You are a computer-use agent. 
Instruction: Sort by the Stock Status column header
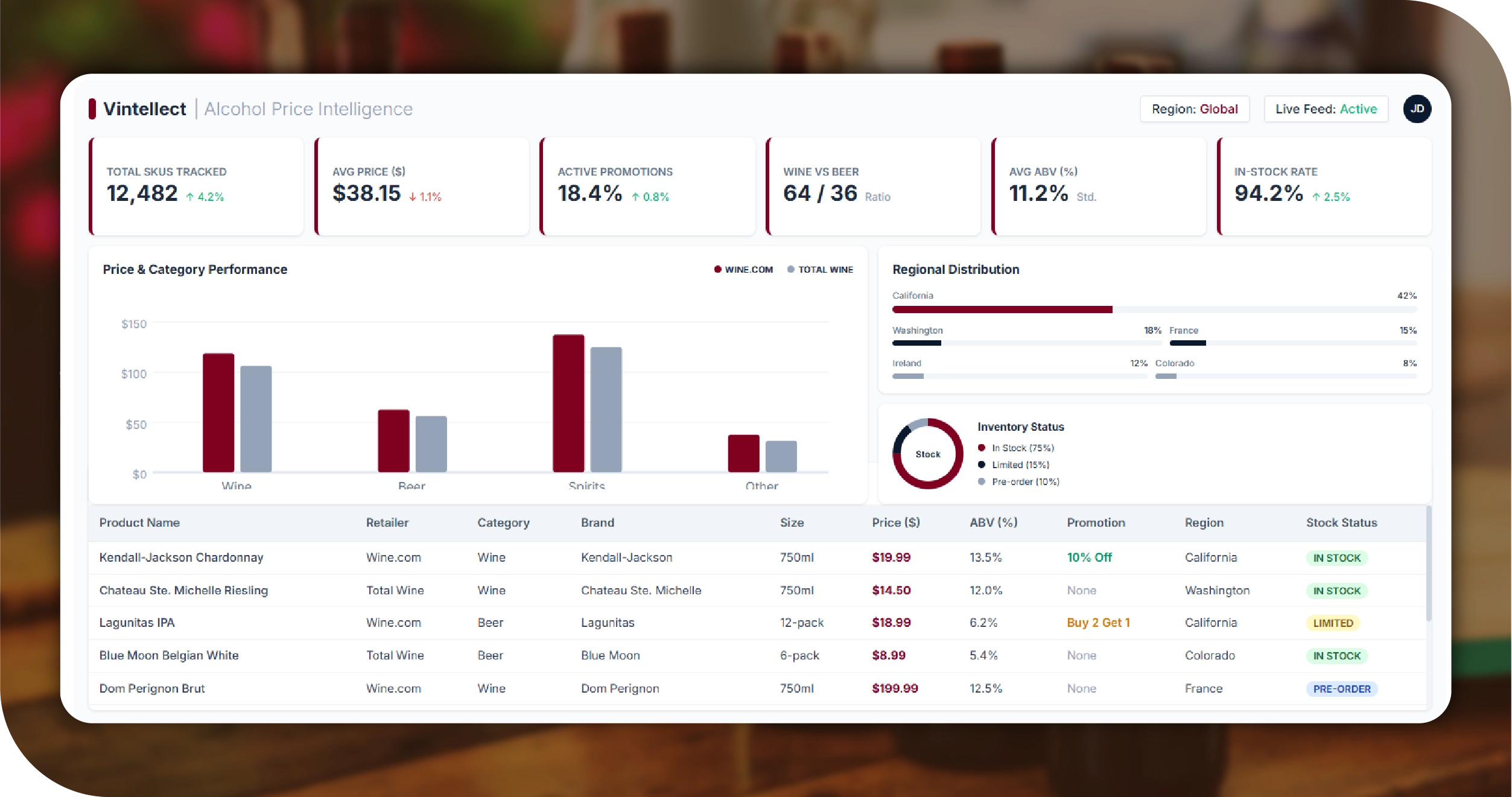pos(1341,522)
